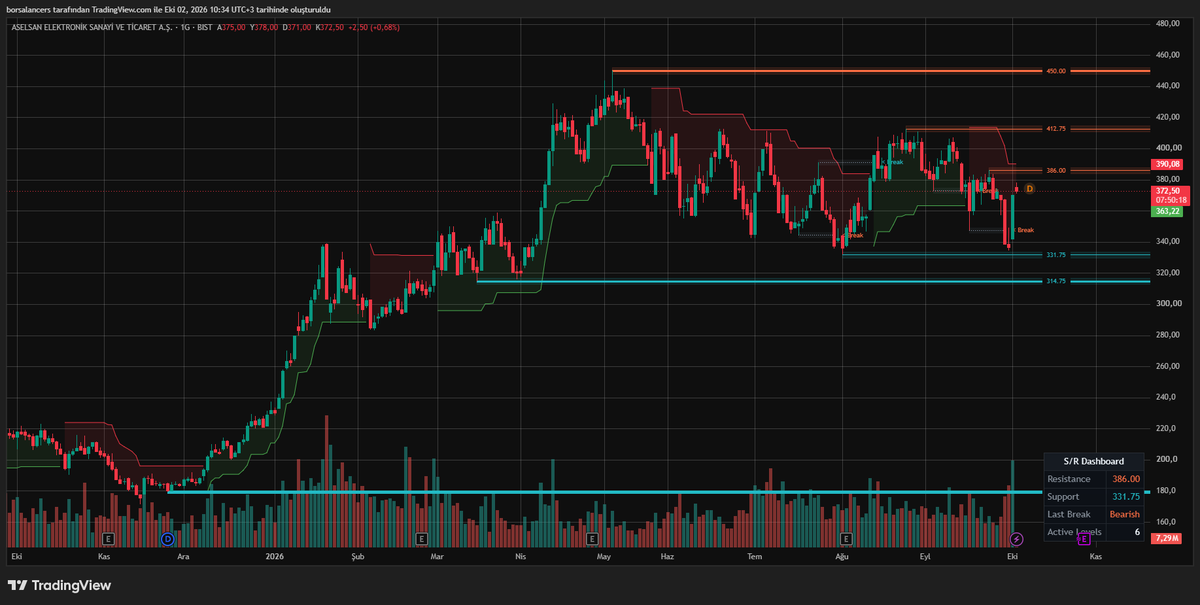Click the orange D marker beside latest candle
1200x605 pixels.
pos(1030,188)
